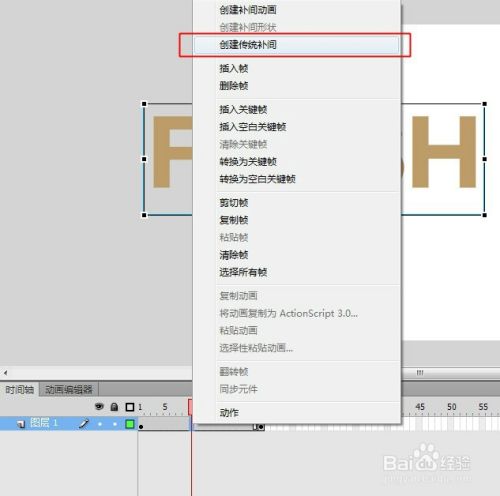
Task: Choose 转换为关键帧 option
Action: [248, 162]
